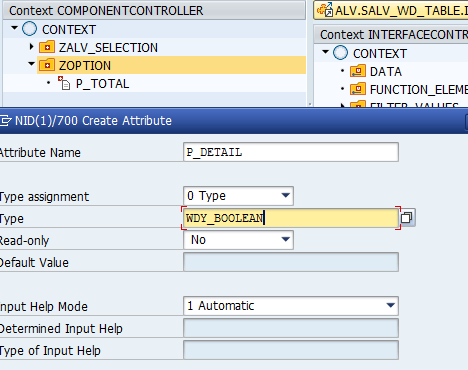Image resolution: width=468 pixels, height=370 pixels.
Task: Click the ALV.SALV_WD_TABLE component usage icon
Action: click(325, 10)
